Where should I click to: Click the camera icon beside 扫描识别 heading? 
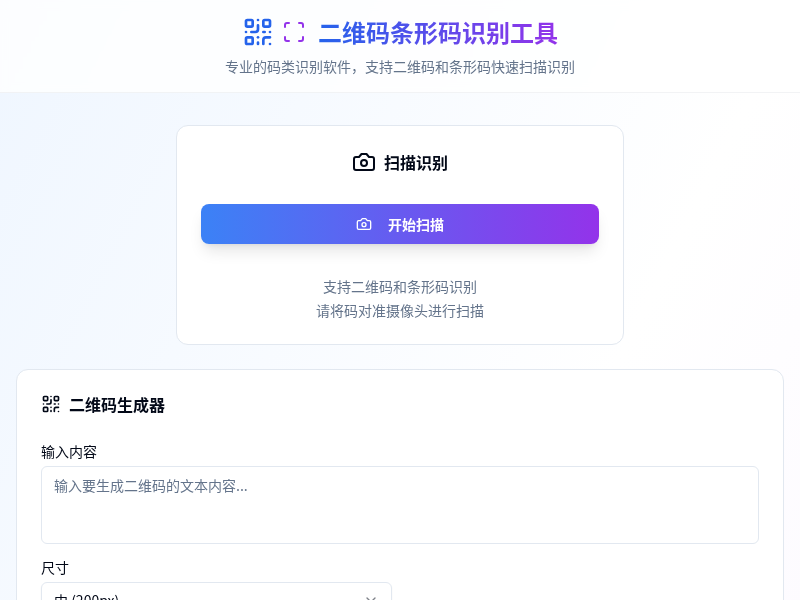pos(364,163)
